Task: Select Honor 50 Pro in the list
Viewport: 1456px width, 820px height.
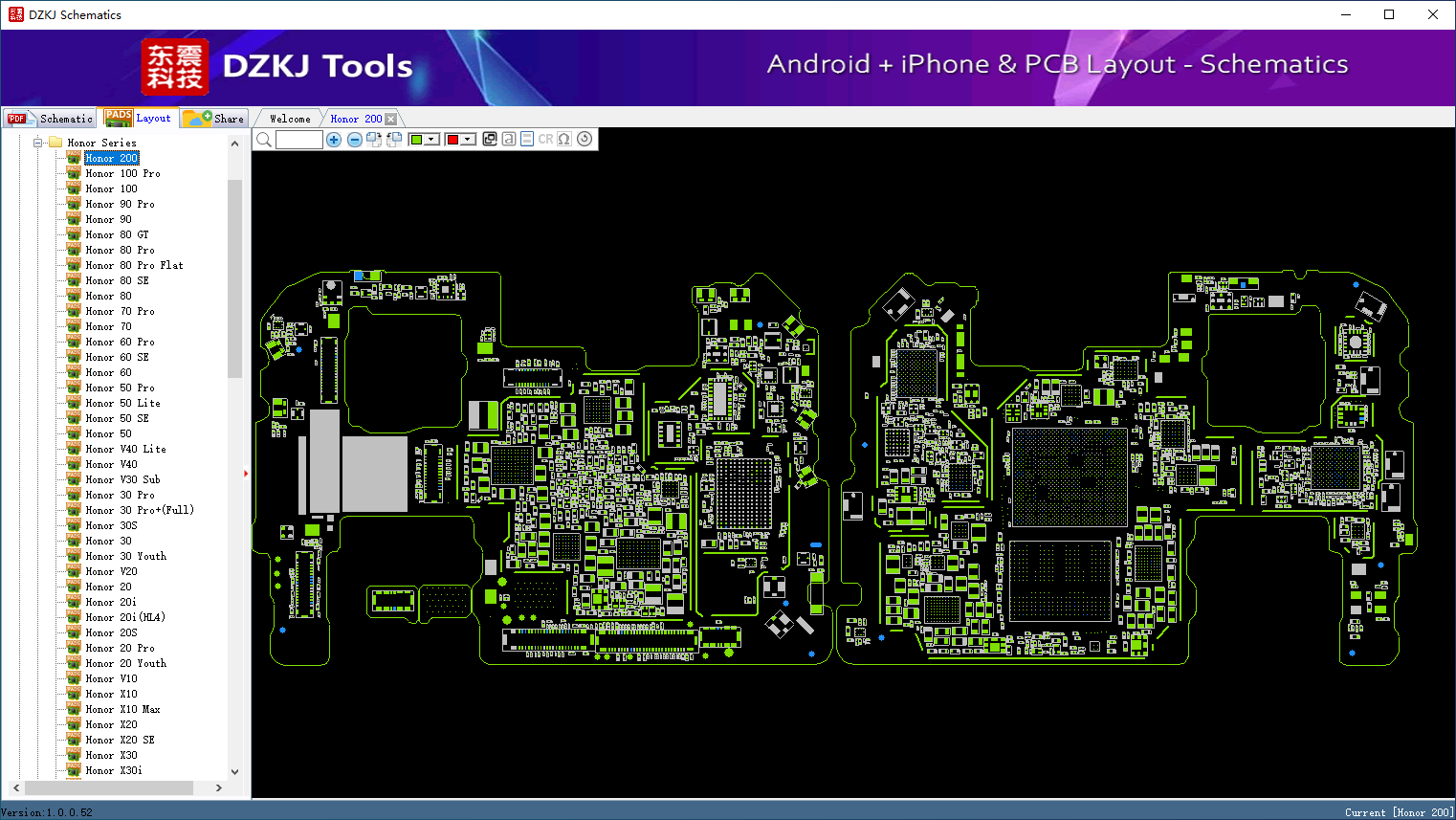Action: tap(120, 388)
